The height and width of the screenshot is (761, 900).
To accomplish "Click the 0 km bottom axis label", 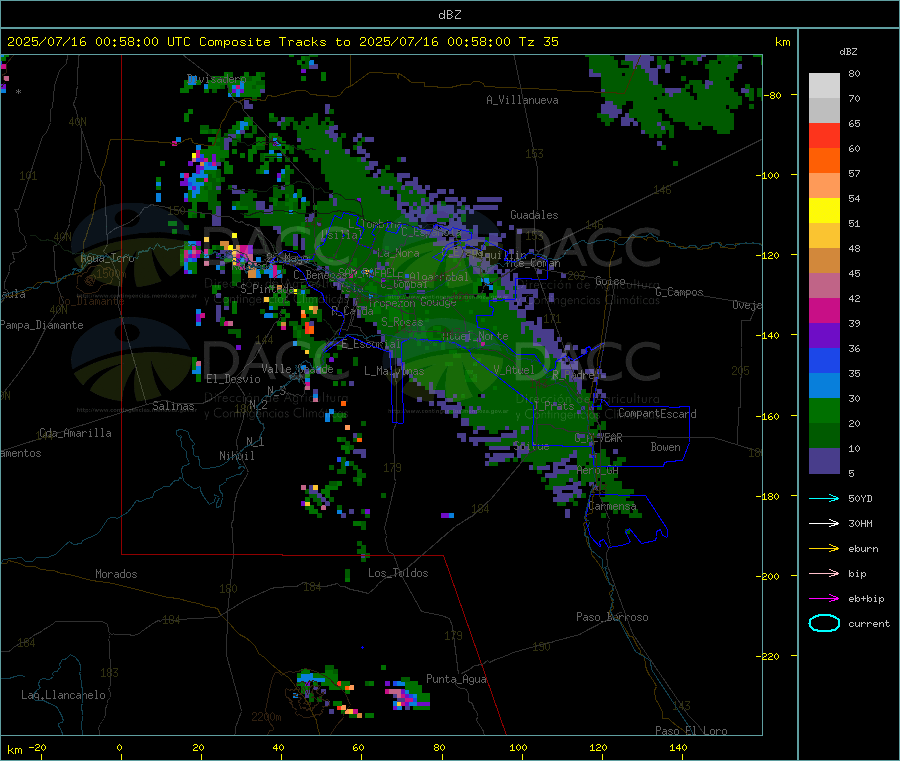I will [119, 747].
